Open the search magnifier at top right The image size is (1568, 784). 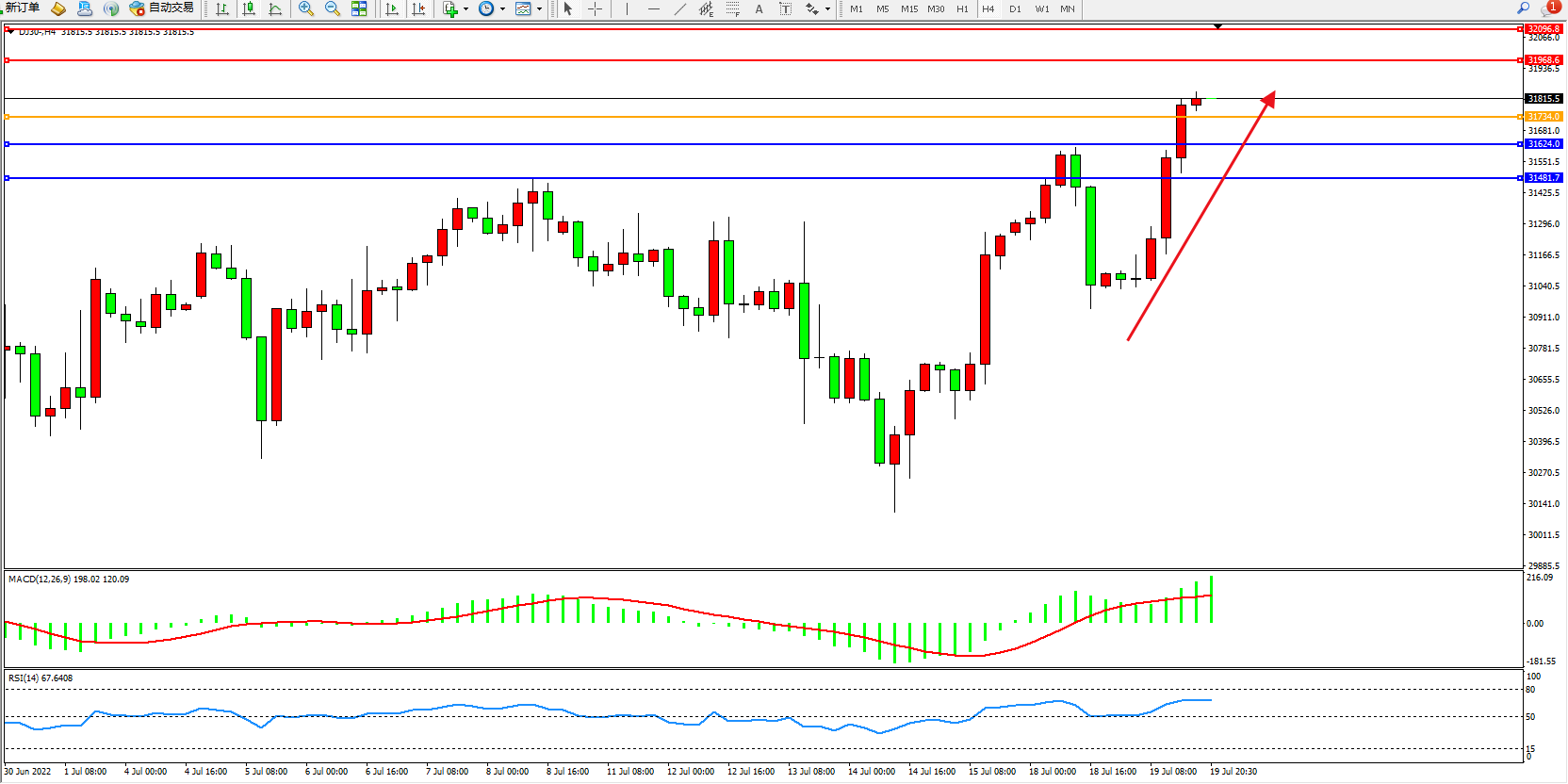1523,8
